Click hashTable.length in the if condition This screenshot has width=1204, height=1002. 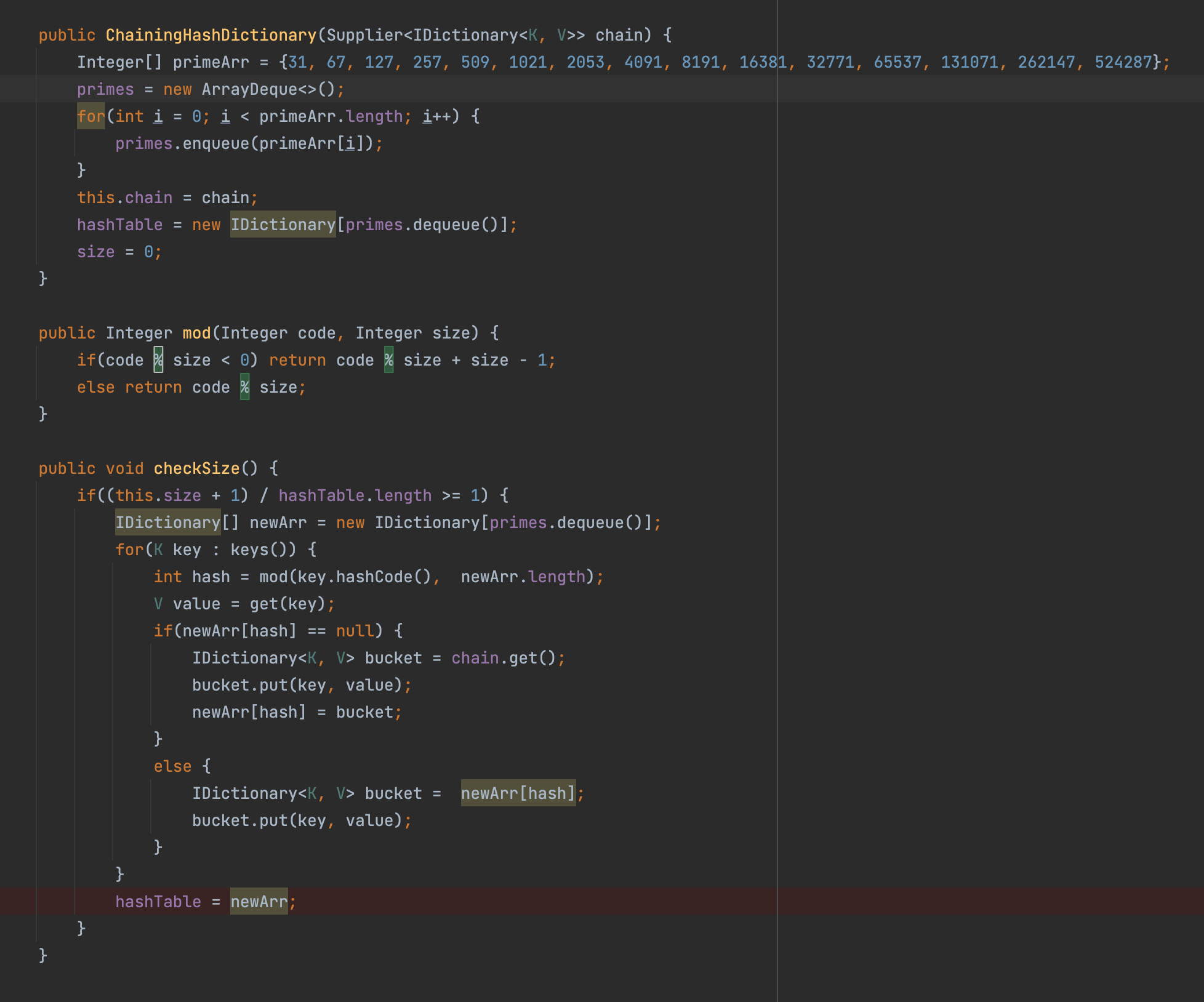click(x=355, y=495)
